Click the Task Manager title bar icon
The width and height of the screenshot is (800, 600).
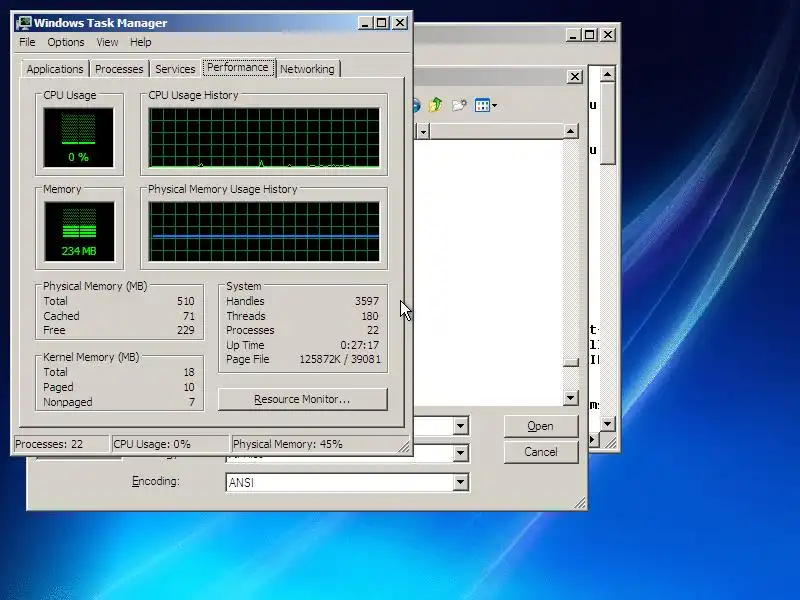click(x=23, y=23)
